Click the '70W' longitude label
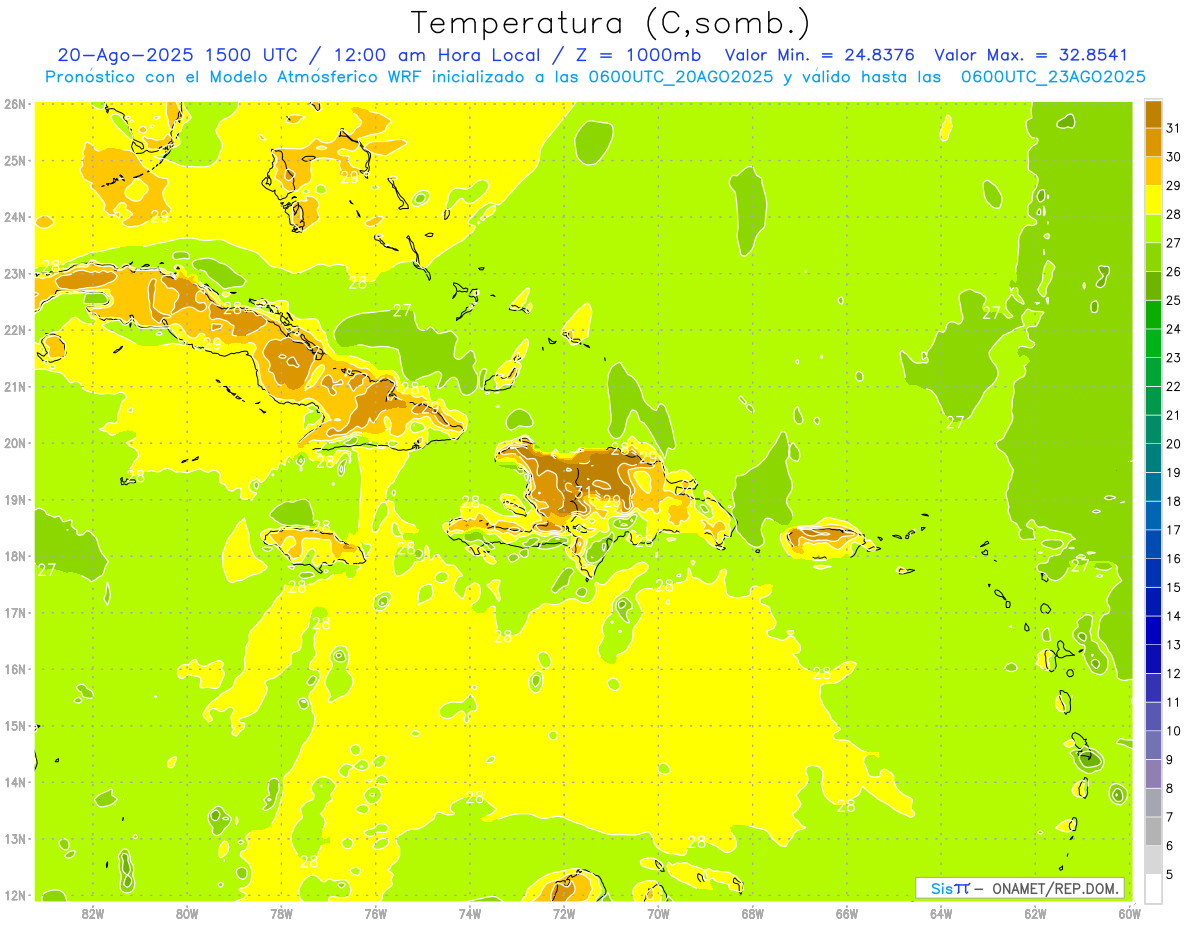 point(658,914)
